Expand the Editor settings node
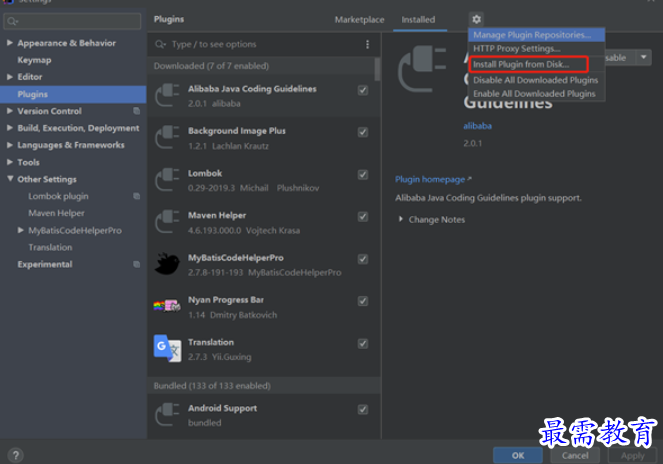This screenshot has width=663, height=464. (x=10, y=77)
